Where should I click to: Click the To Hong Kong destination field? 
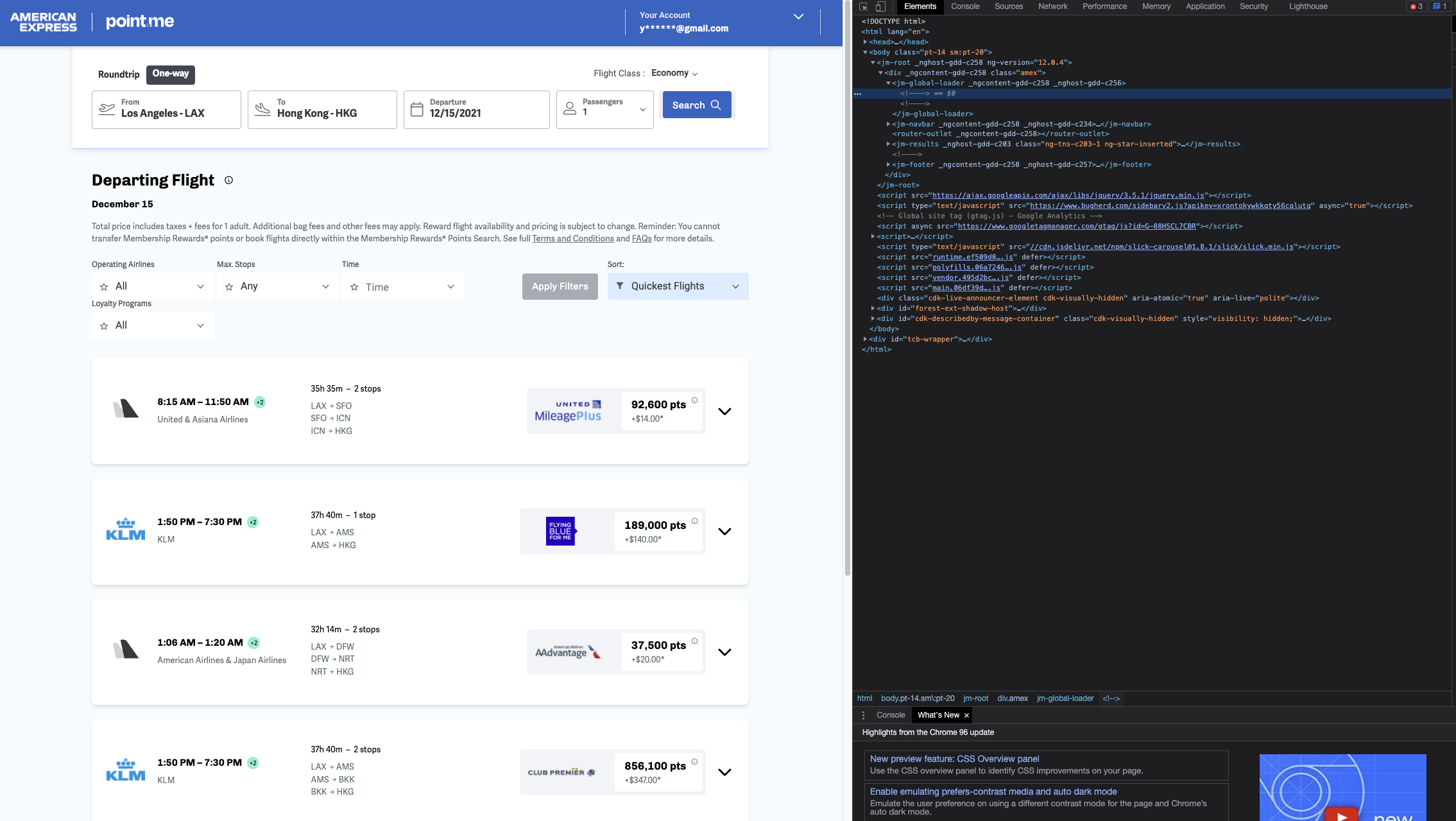[322, 110]
